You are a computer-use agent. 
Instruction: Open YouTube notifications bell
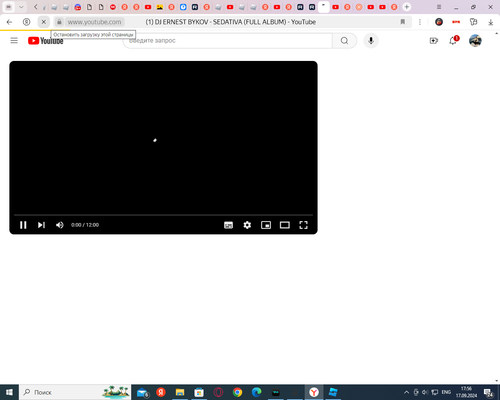click(453, 41)
